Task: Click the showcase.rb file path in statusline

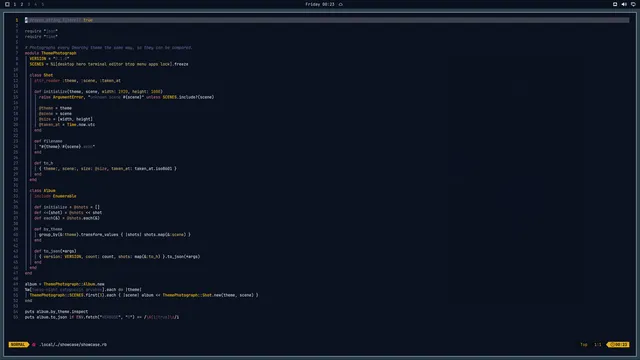Action: point(73,344)
